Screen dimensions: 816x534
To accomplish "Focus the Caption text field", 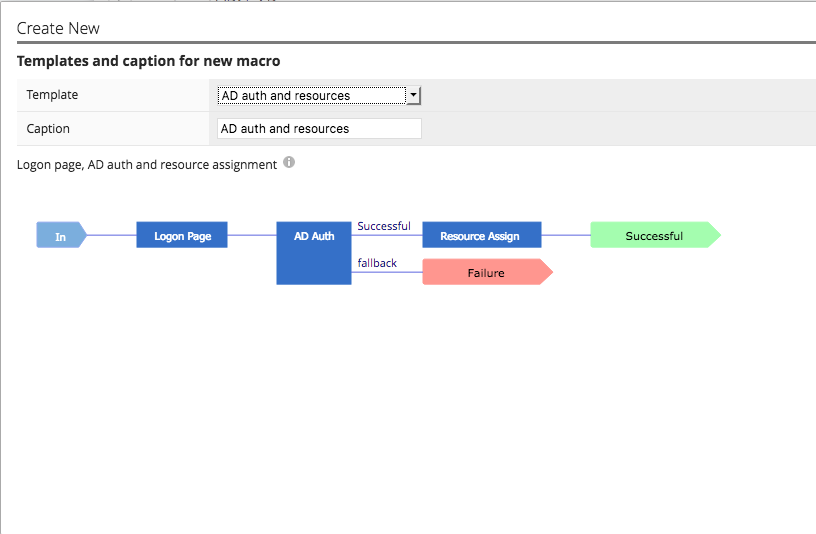I will [x=319, y=129].
